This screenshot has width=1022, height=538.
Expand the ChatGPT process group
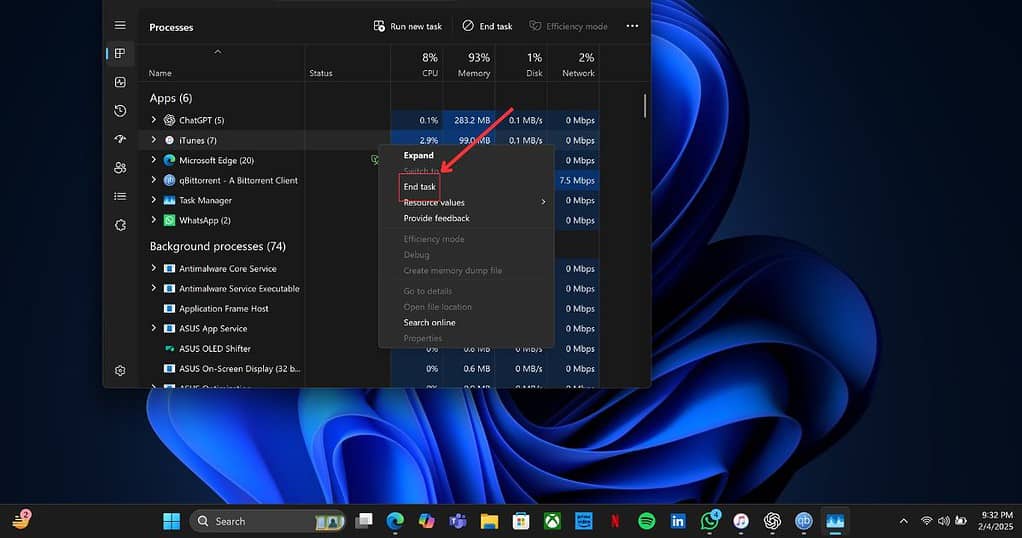[x=154, y=120]
